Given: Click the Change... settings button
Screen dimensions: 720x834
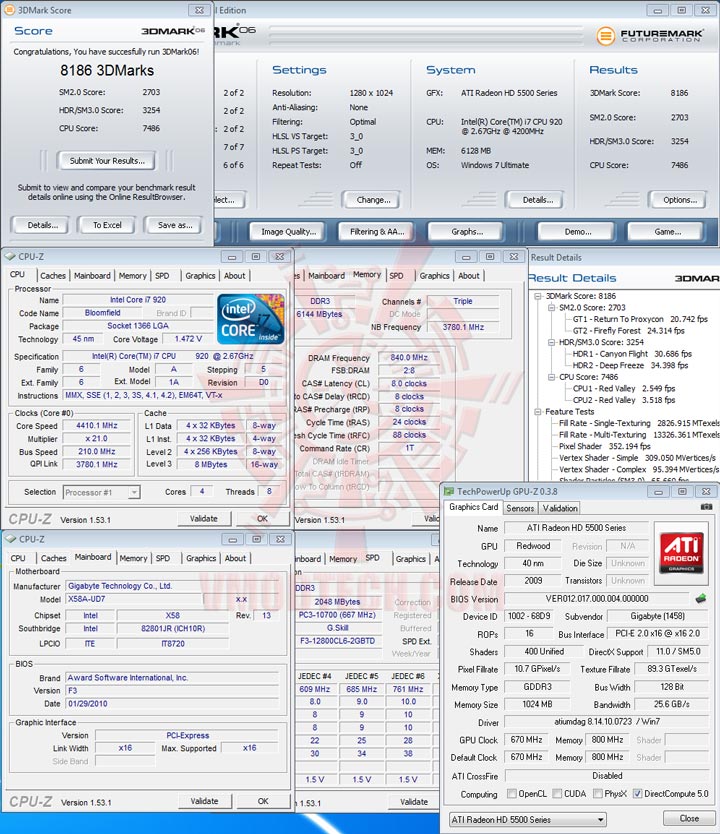Looking at the screenshot, I should (373, 200).
